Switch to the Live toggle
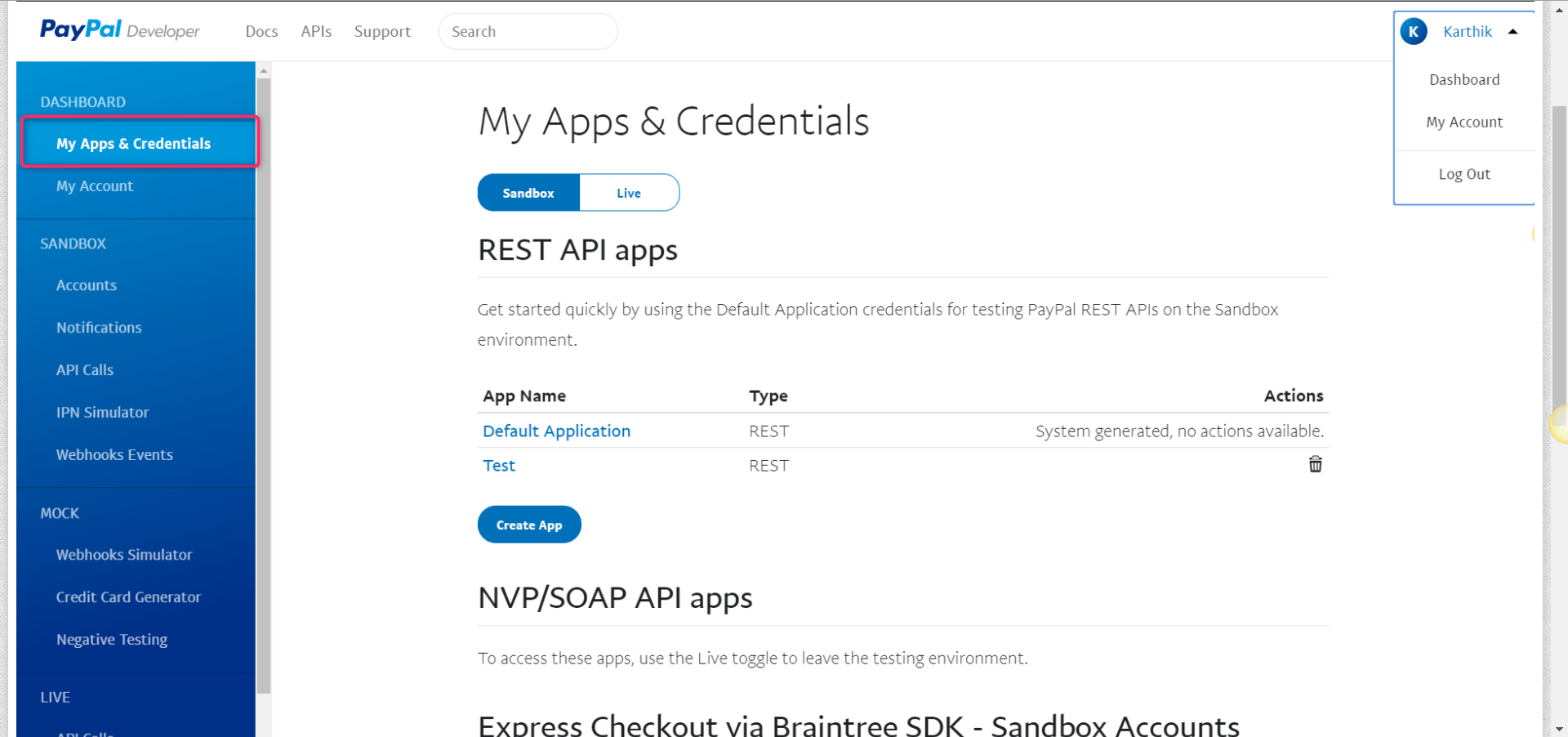The width and height of the screenshot is (1568, 737). click(x=629, y=193)
